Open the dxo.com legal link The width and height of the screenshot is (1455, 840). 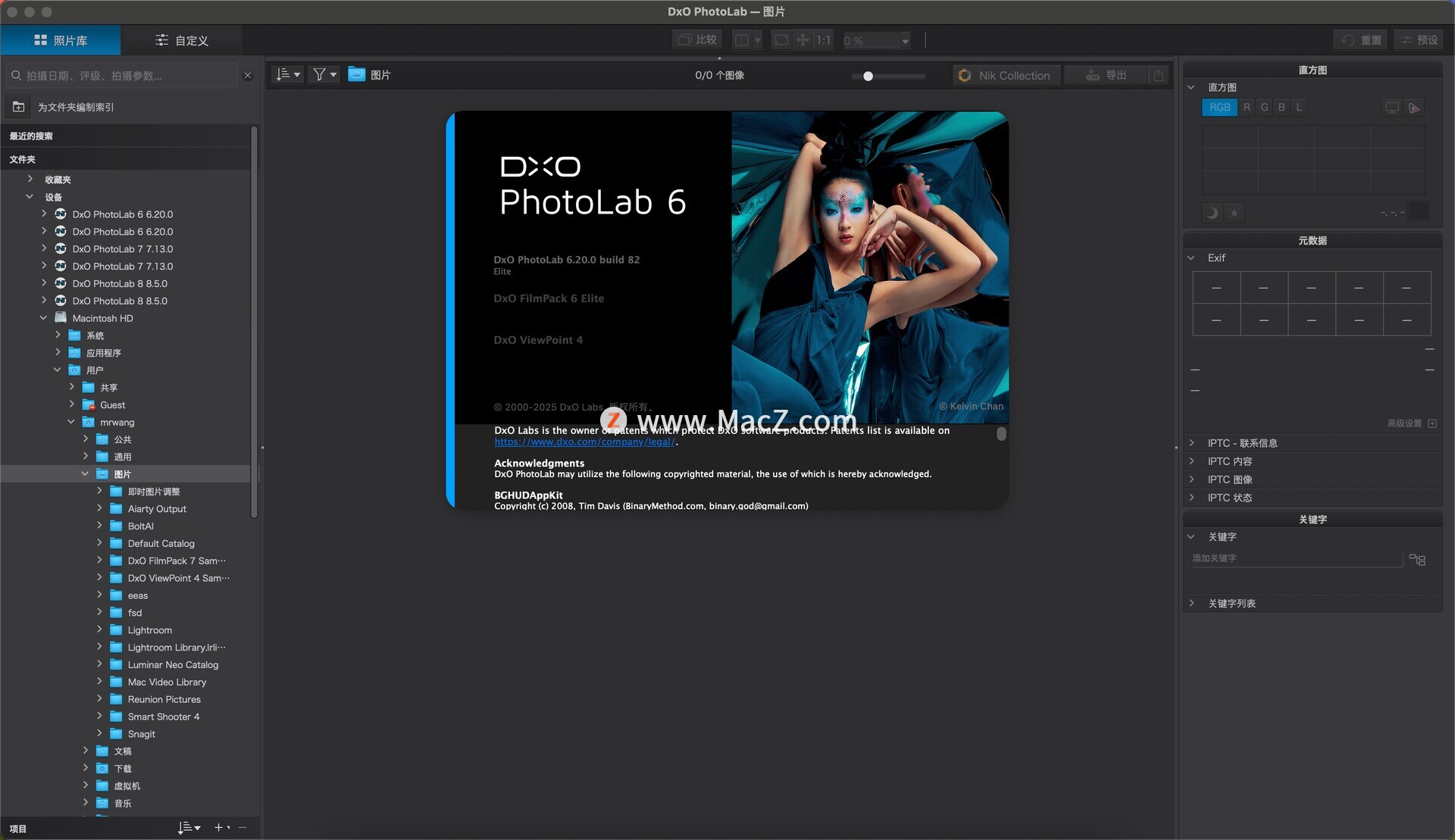584,442
